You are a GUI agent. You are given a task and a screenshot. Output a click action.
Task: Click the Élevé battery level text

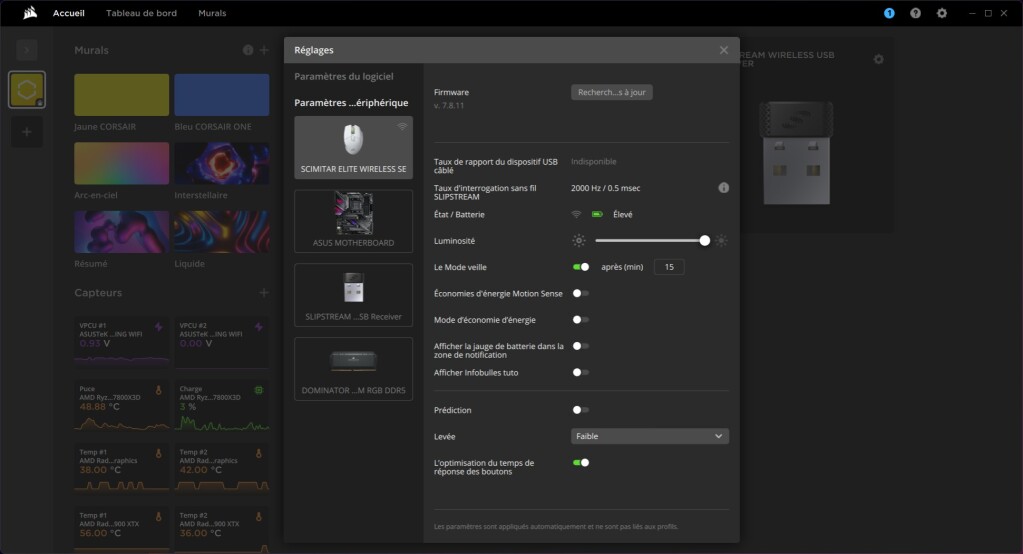point(622,214)
